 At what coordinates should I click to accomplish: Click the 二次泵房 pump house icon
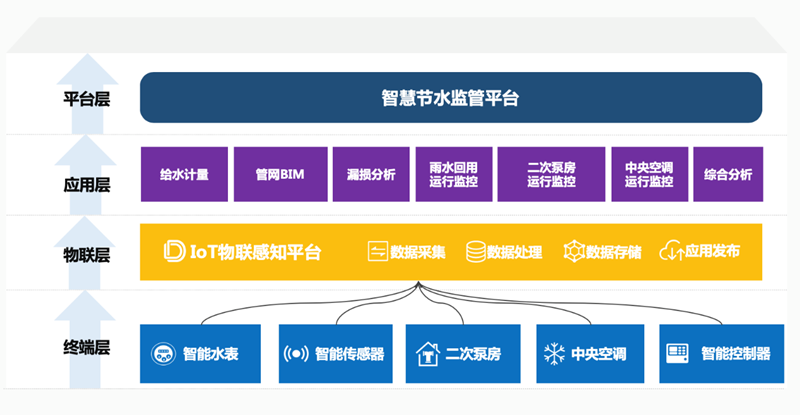(428, 354)
